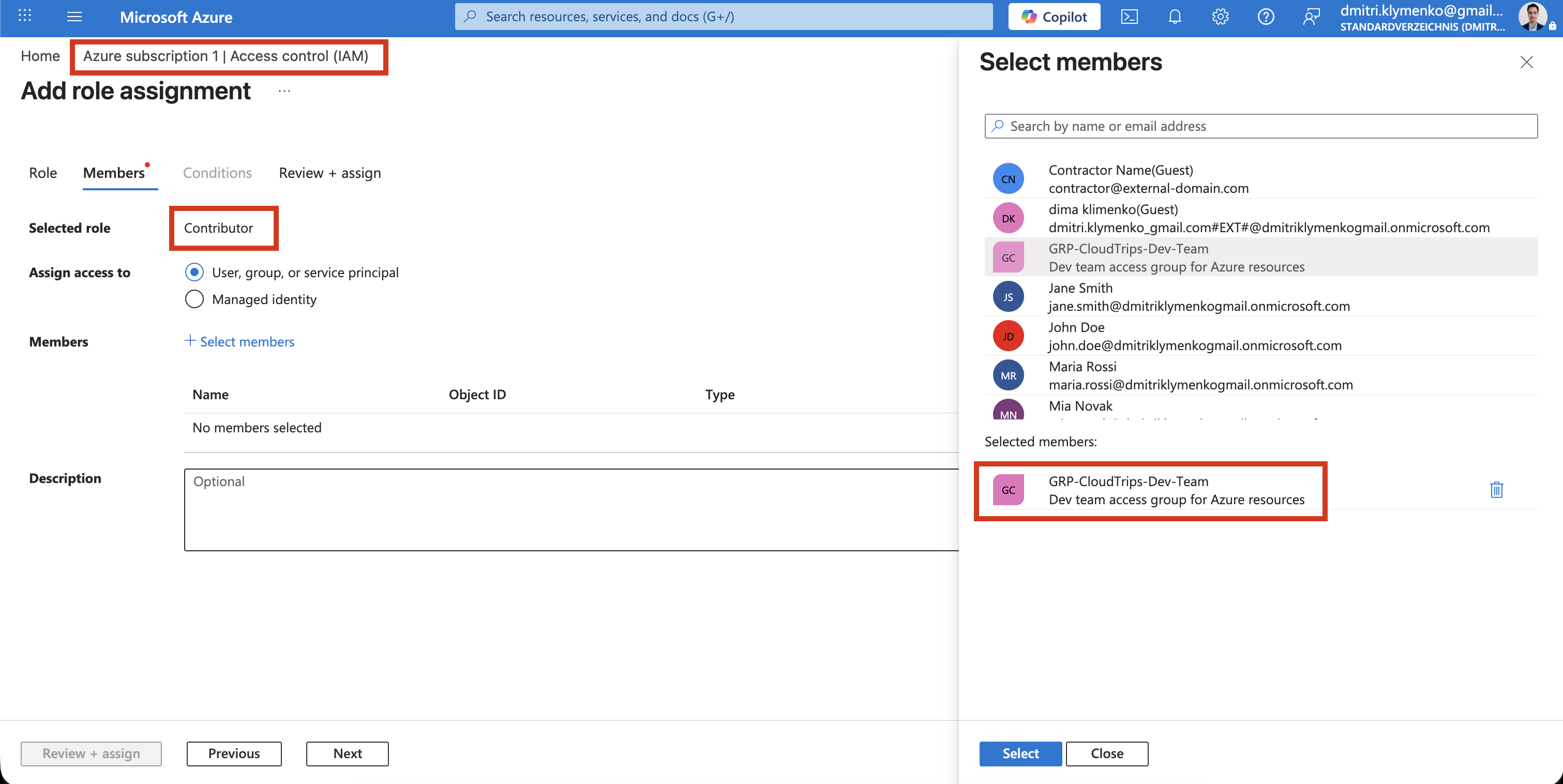Image resolution: width=1563 pixels, height=784 pixels.
Task: Open the help question mark icon
Action: 1266,17
